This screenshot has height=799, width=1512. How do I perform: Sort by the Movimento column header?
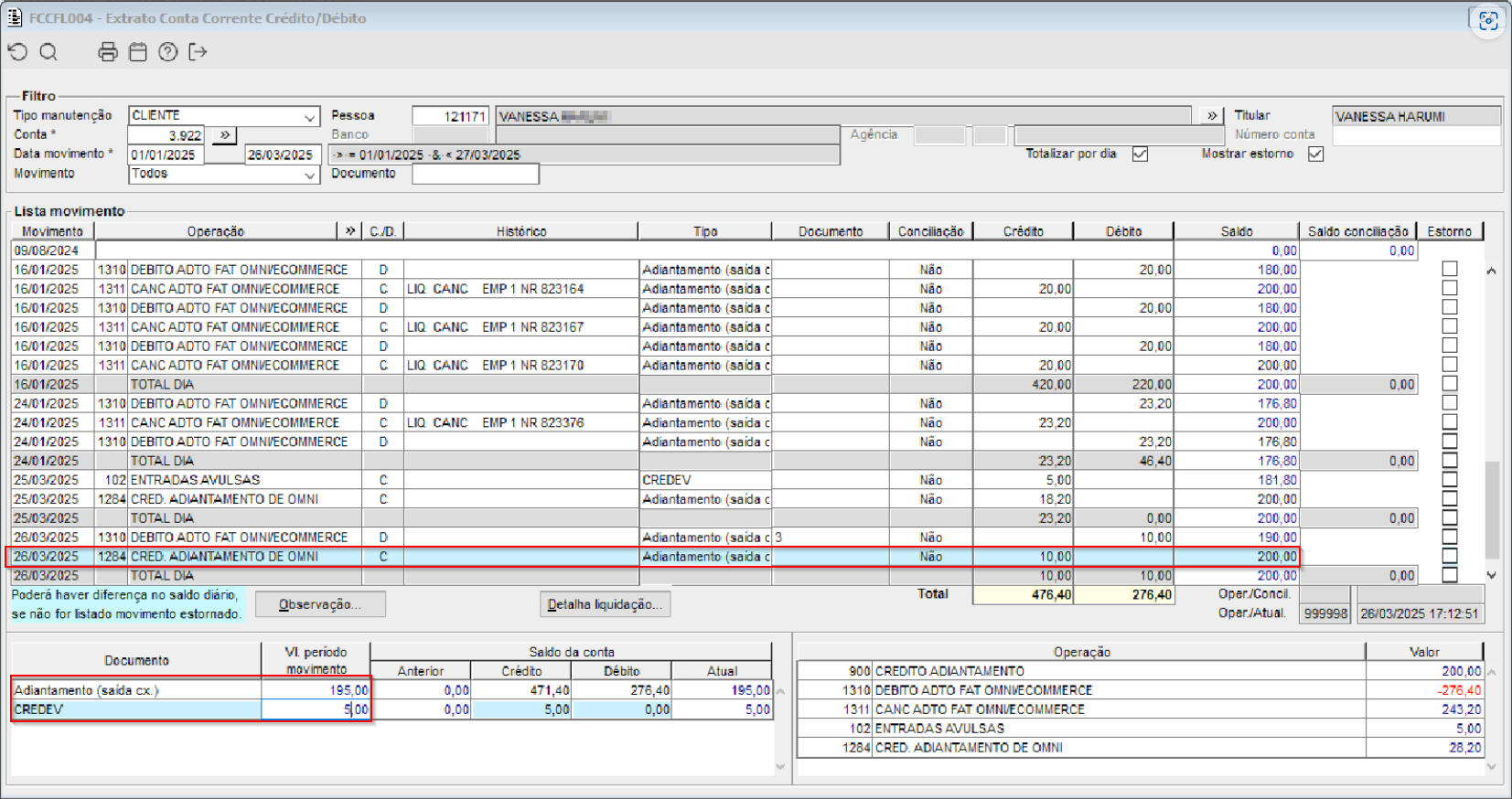point(52,231)
